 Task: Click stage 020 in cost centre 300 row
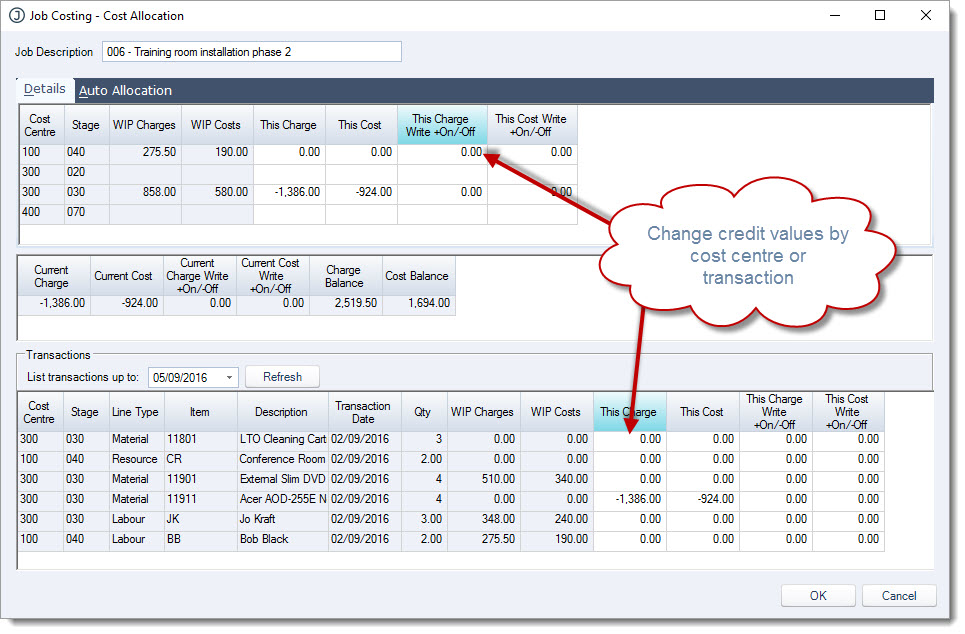[86, 172]
